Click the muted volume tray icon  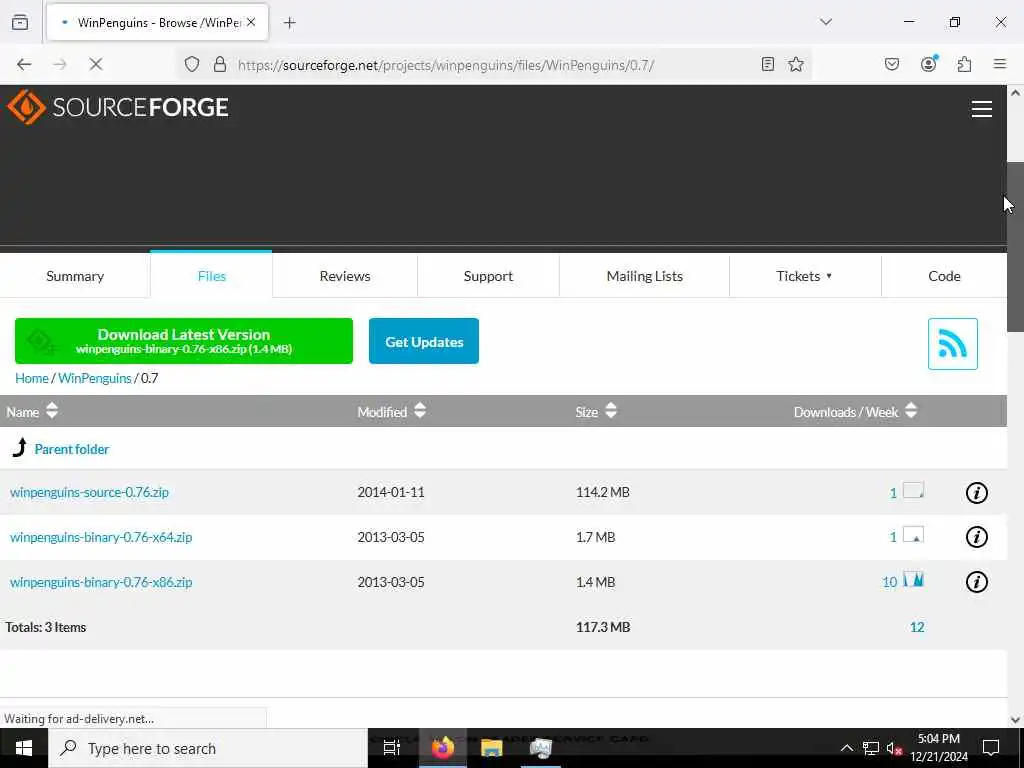click(x=895, y=748)
